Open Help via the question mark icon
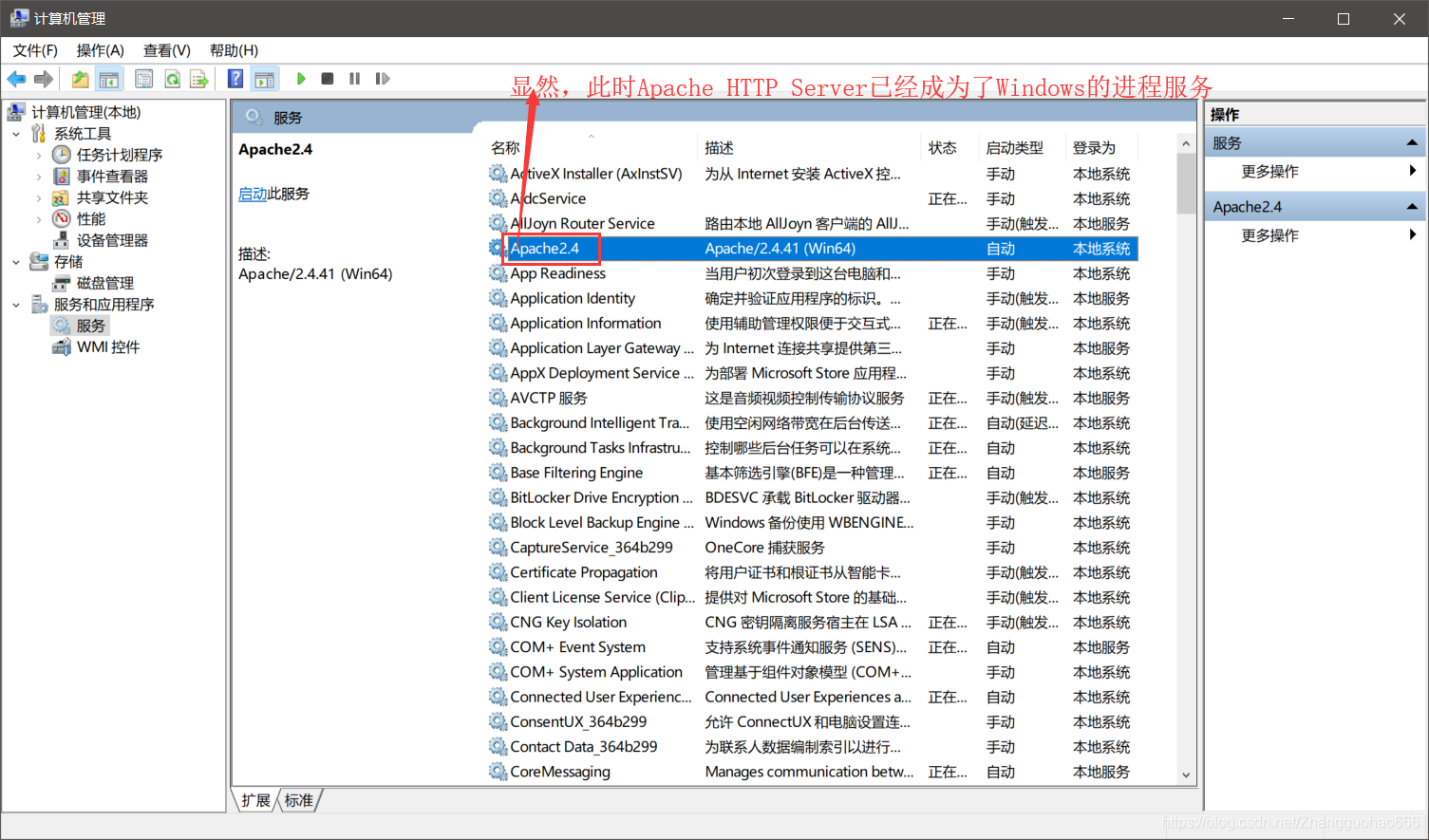Screen dimensions: 1429x840 pyautogui.click(x=235, y=79)
